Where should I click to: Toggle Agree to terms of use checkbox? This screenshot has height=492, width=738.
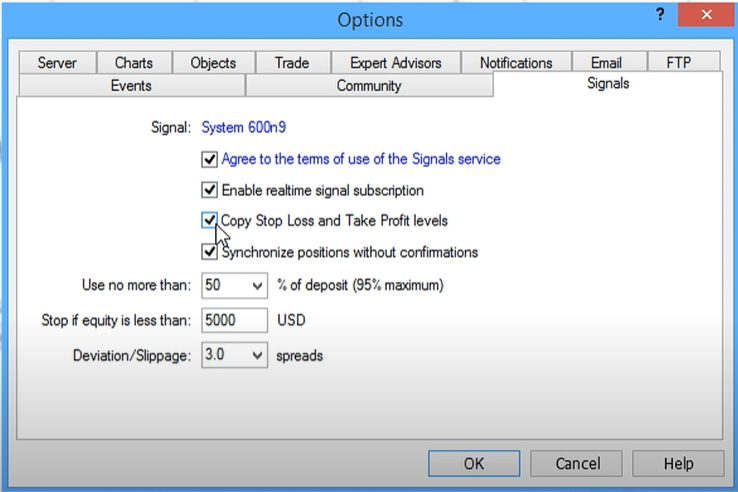[209, 159]
